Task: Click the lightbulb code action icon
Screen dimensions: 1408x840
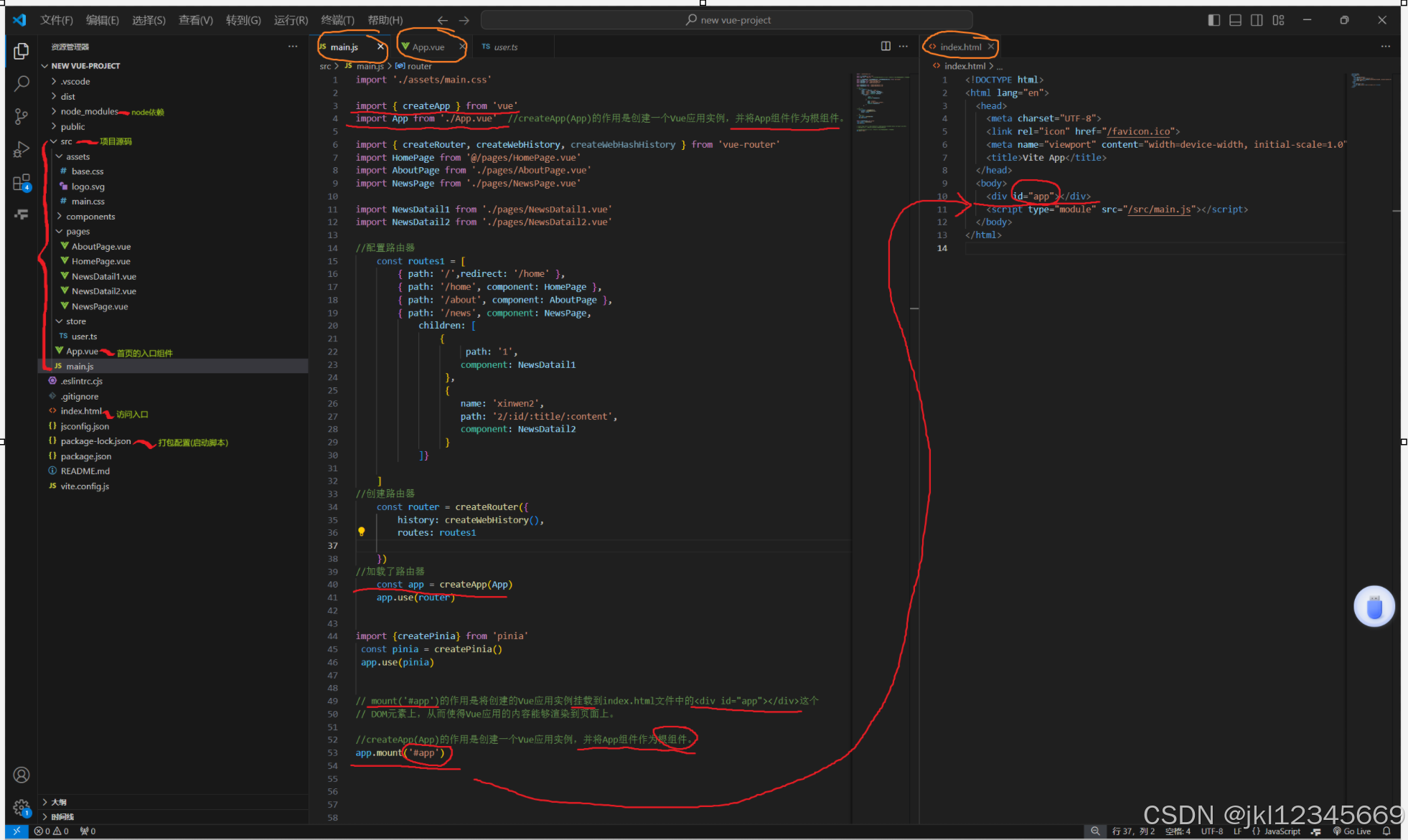Action: click(x=362, y=532)
